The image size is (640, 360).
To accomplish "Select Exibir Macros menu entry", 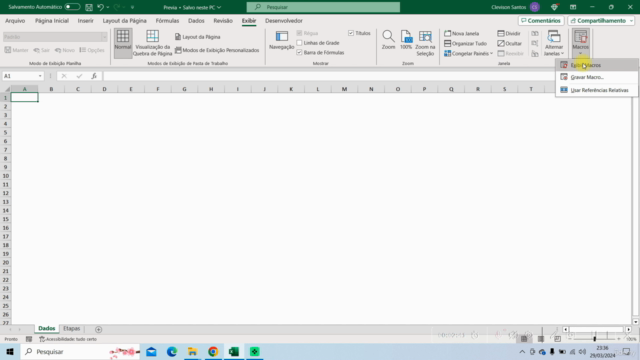I will click(597, 65).
